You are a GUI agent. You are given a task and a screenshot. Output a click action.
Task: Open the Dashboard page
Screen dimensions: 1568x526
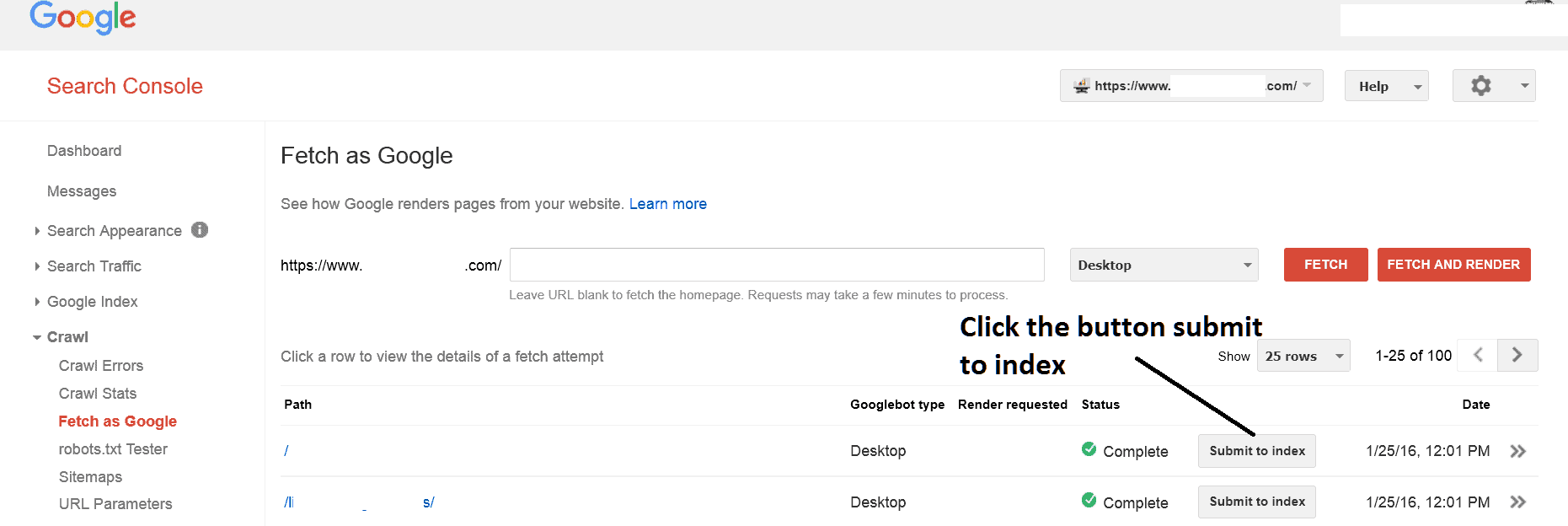[x=84, y=151]
